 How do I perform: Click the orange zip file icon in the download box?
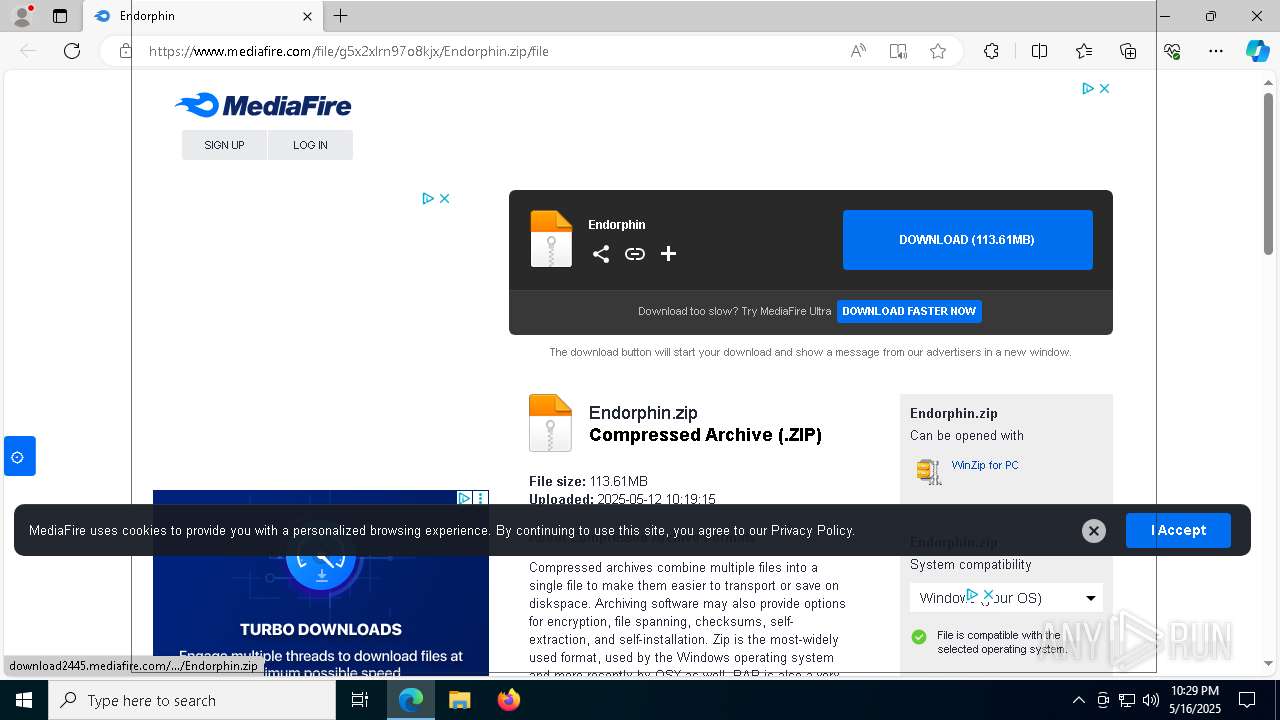coord(551,239)
